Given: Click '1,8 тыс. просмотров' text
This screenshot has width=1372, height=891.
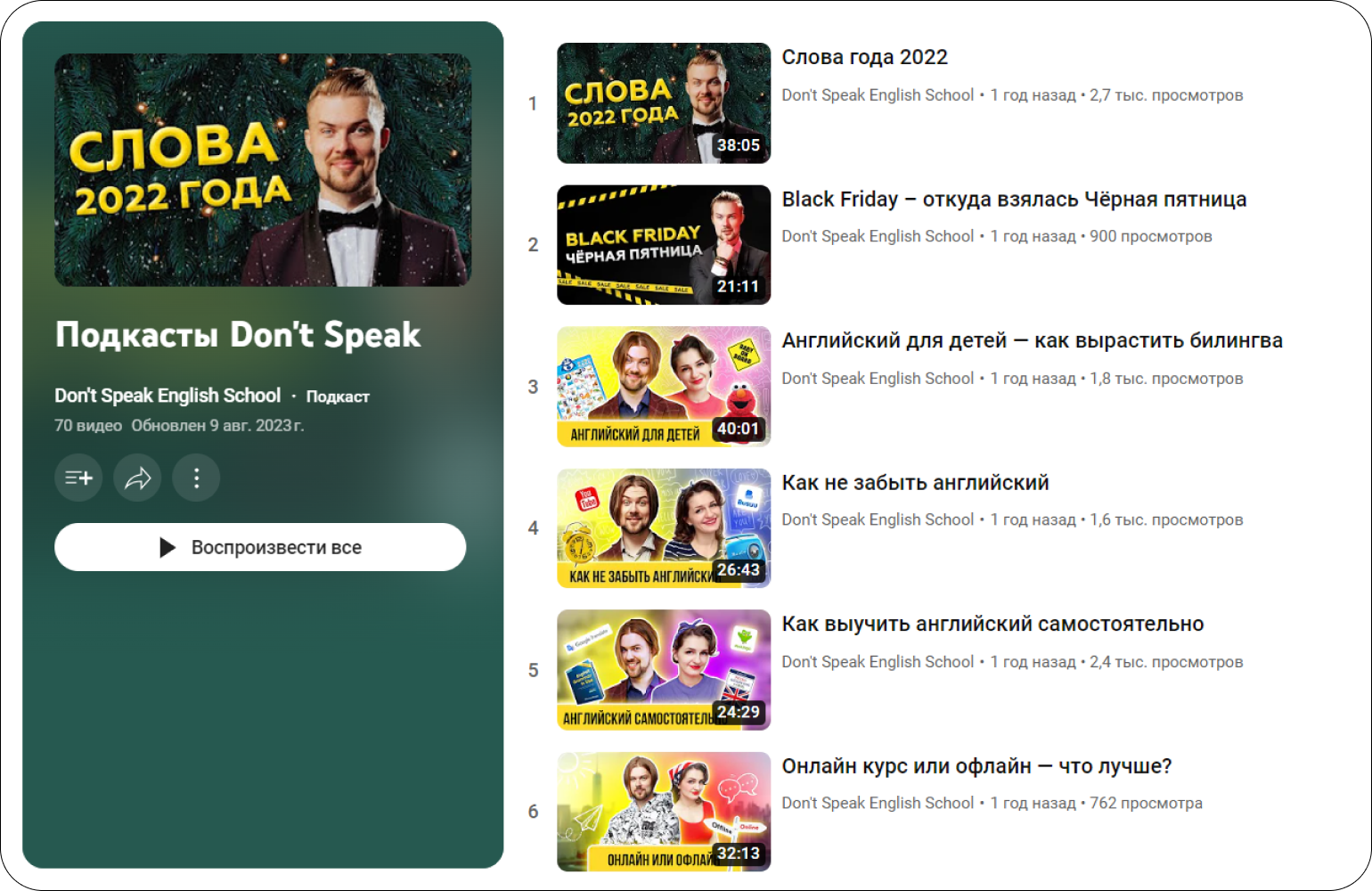Looking at the screenshot, I should [x=1166, y=379].
